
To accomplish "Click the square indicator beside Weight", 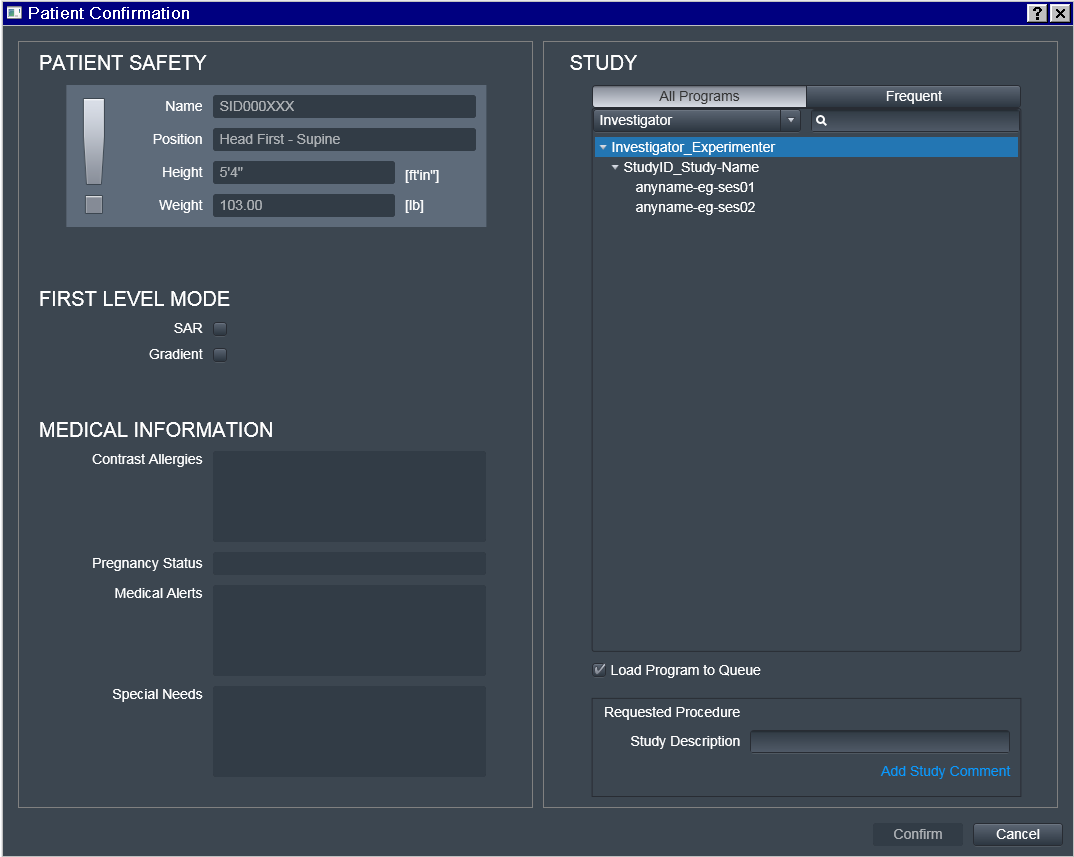I will [x=94, y=205].
